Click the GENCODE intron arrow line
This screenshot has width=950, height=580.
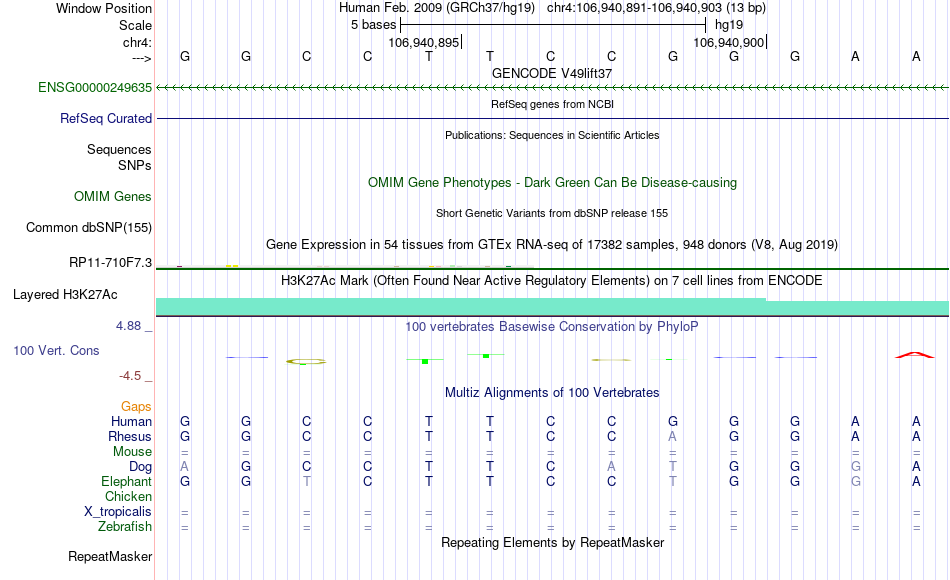(x=552, y=88)
